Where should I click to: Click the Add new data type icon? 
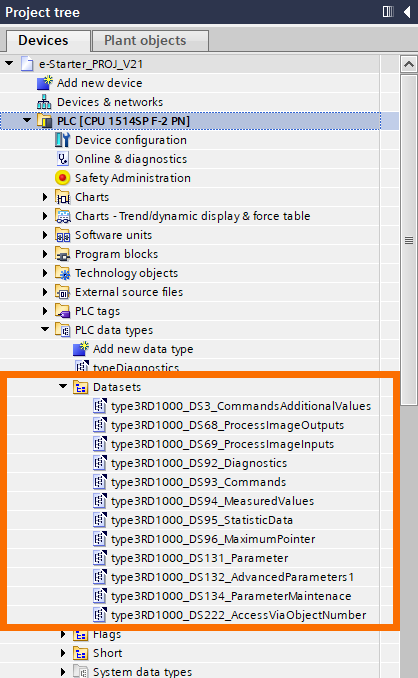[x=81, y=349]
